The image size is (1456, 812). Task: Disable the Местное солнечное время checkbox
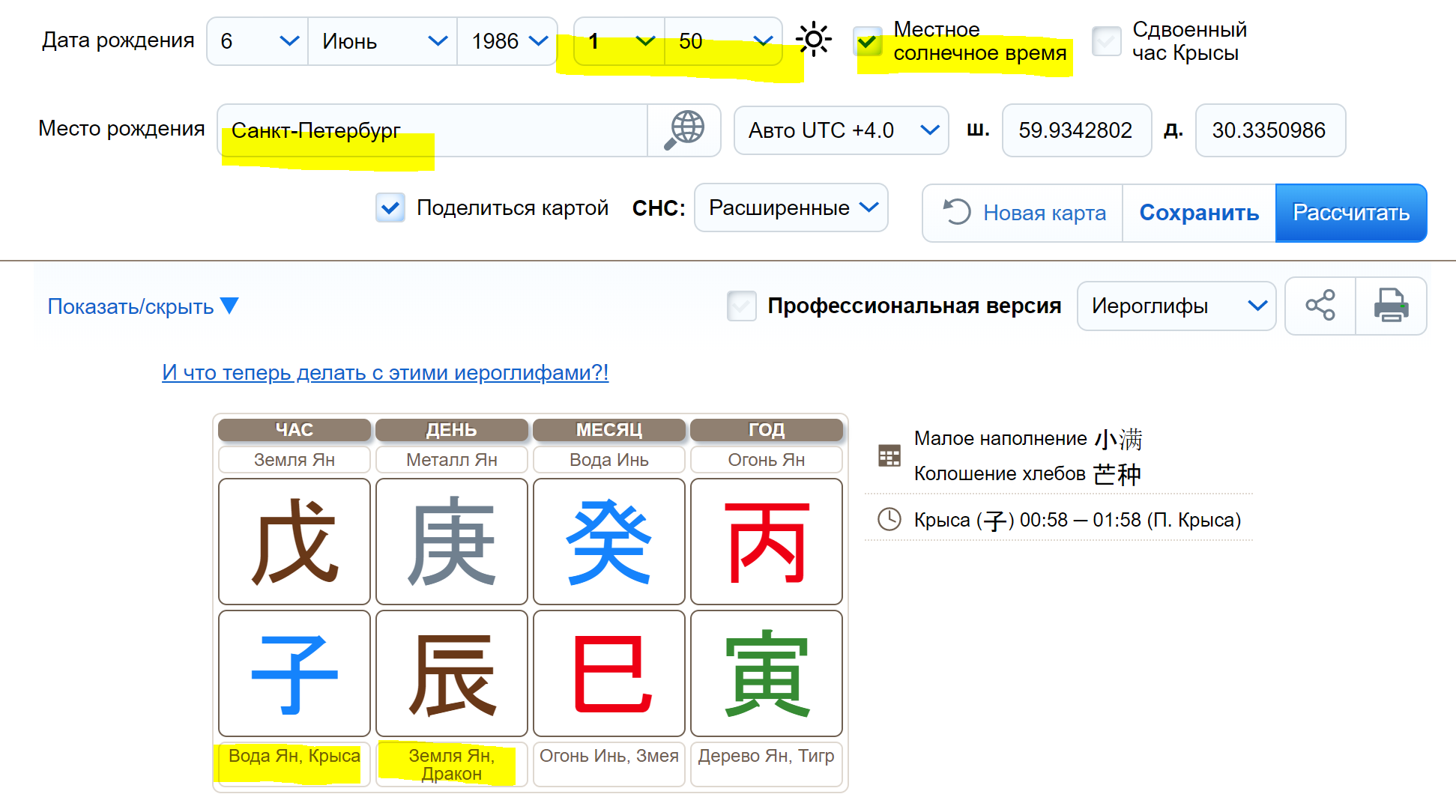tap(867, 43)
